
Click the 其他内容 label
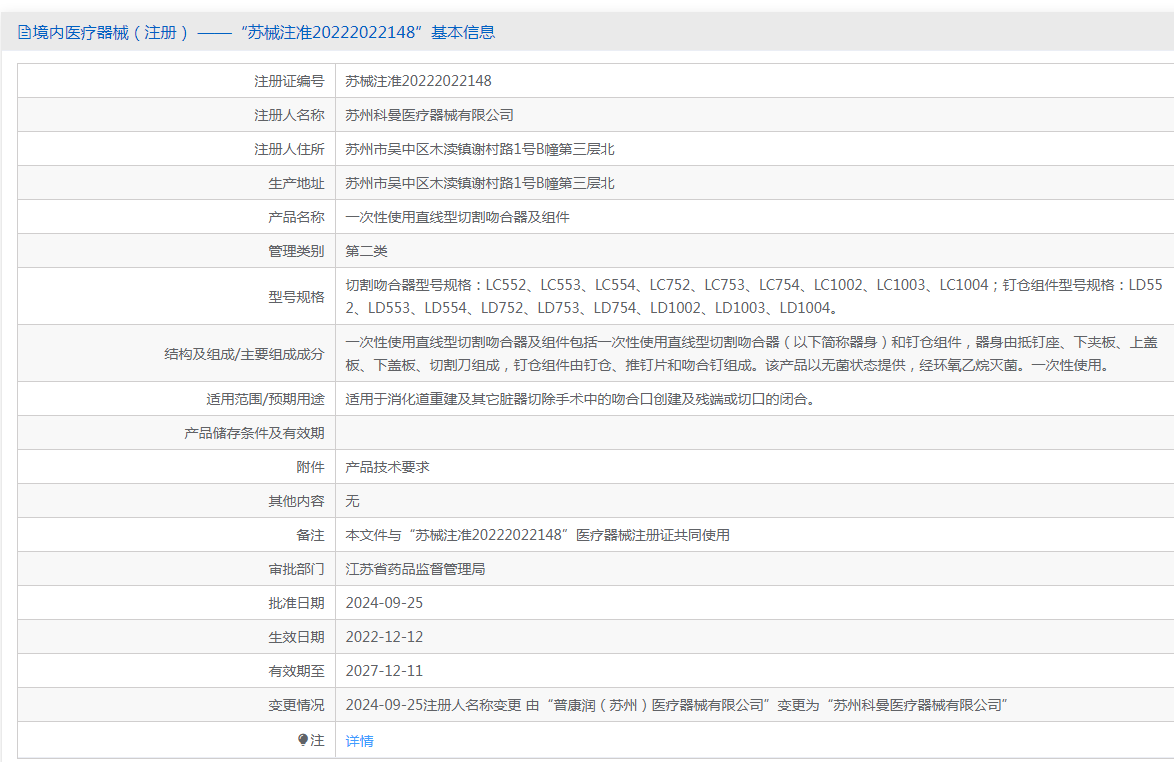pyautogui.click(x=296, y=501)
